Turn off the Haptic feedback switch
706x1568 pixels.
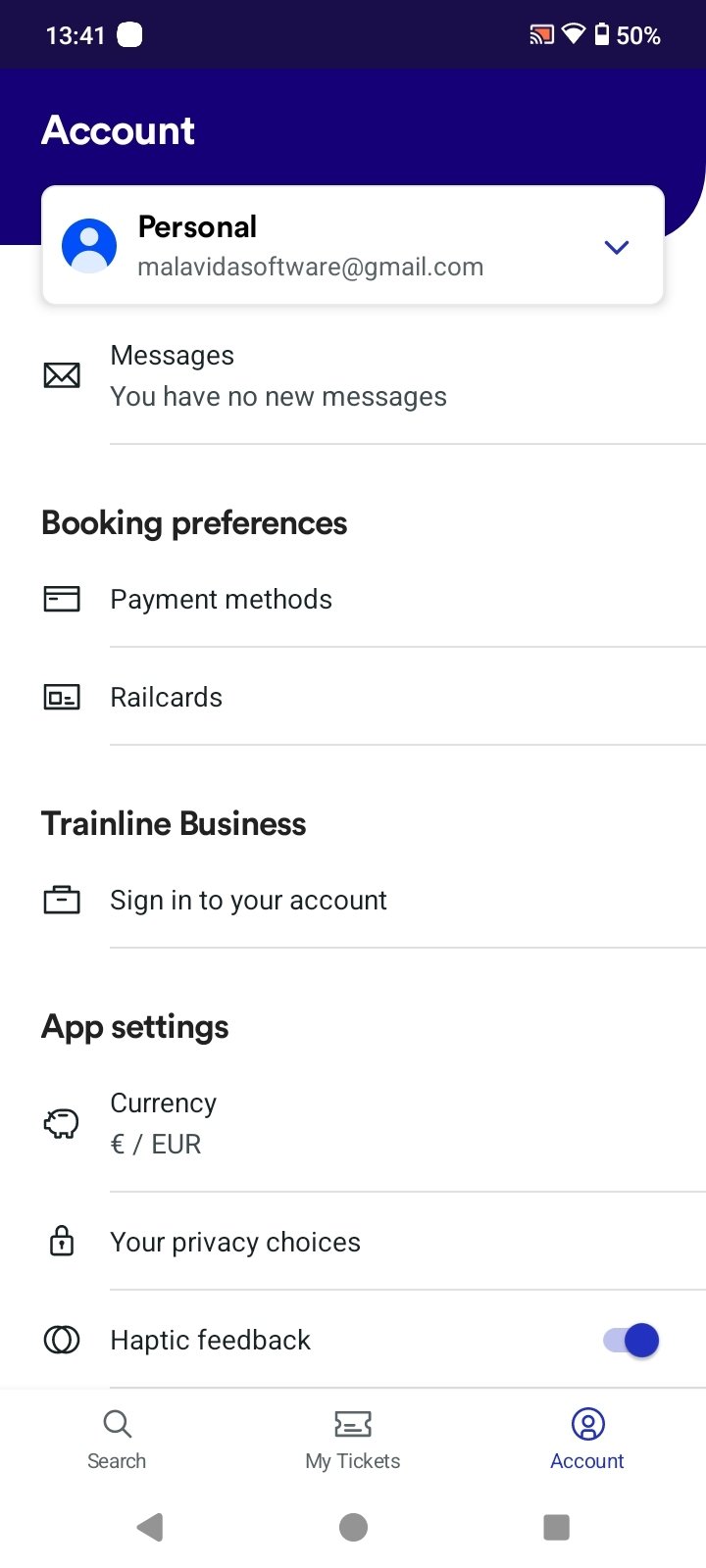pyautogui.click(x=630, y=1340)
